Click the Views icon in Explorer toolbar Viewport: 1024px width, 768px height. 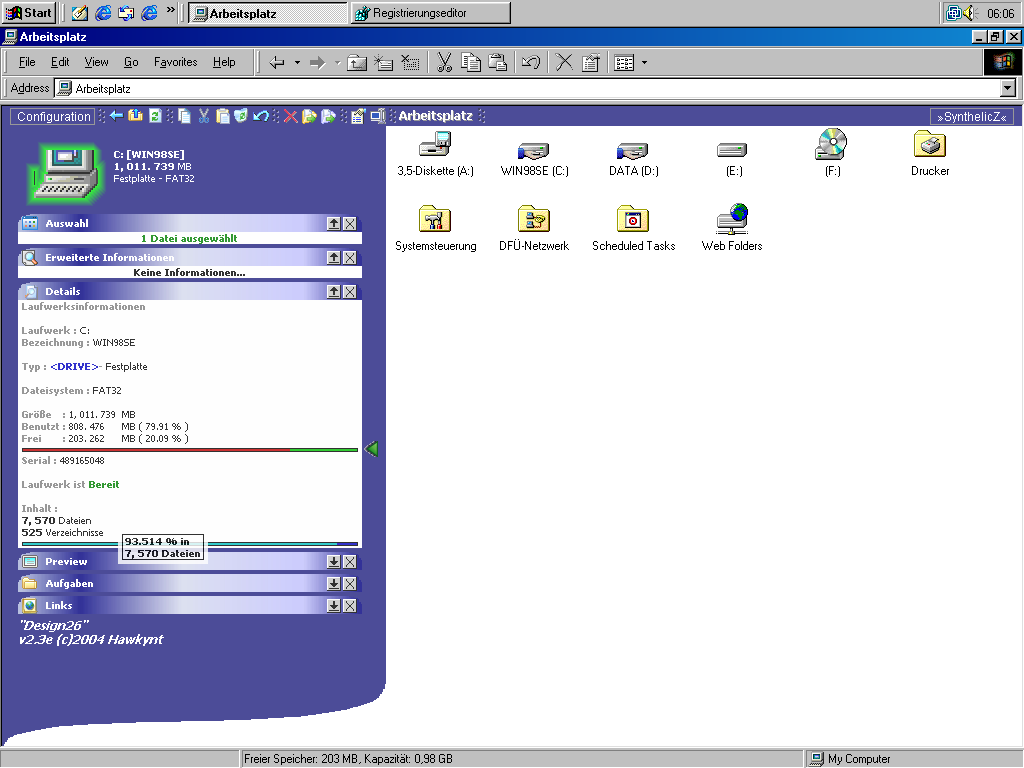point(624,63)
